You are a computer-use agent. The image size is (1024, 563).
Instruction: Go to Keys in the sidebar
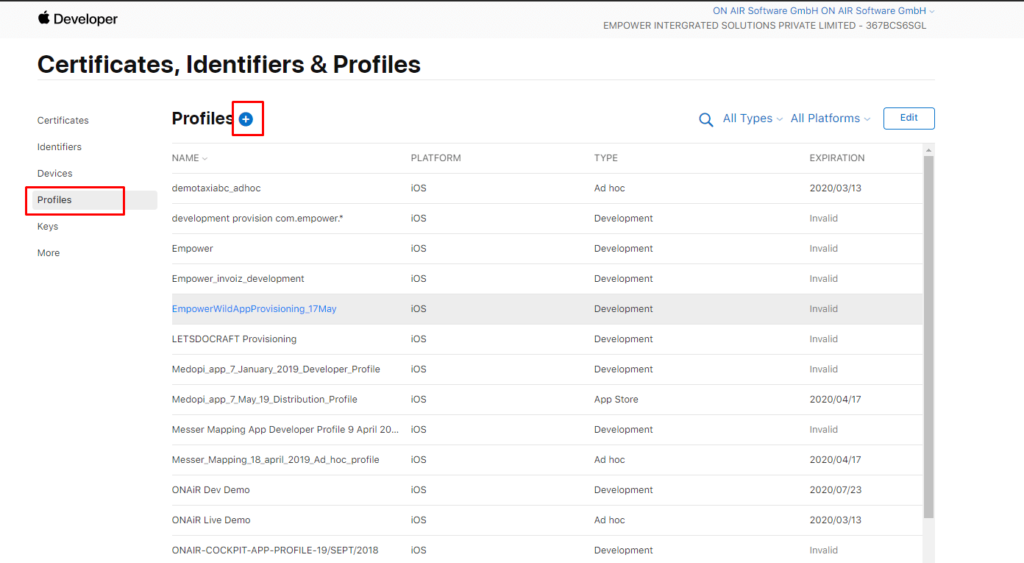[48, 226]
